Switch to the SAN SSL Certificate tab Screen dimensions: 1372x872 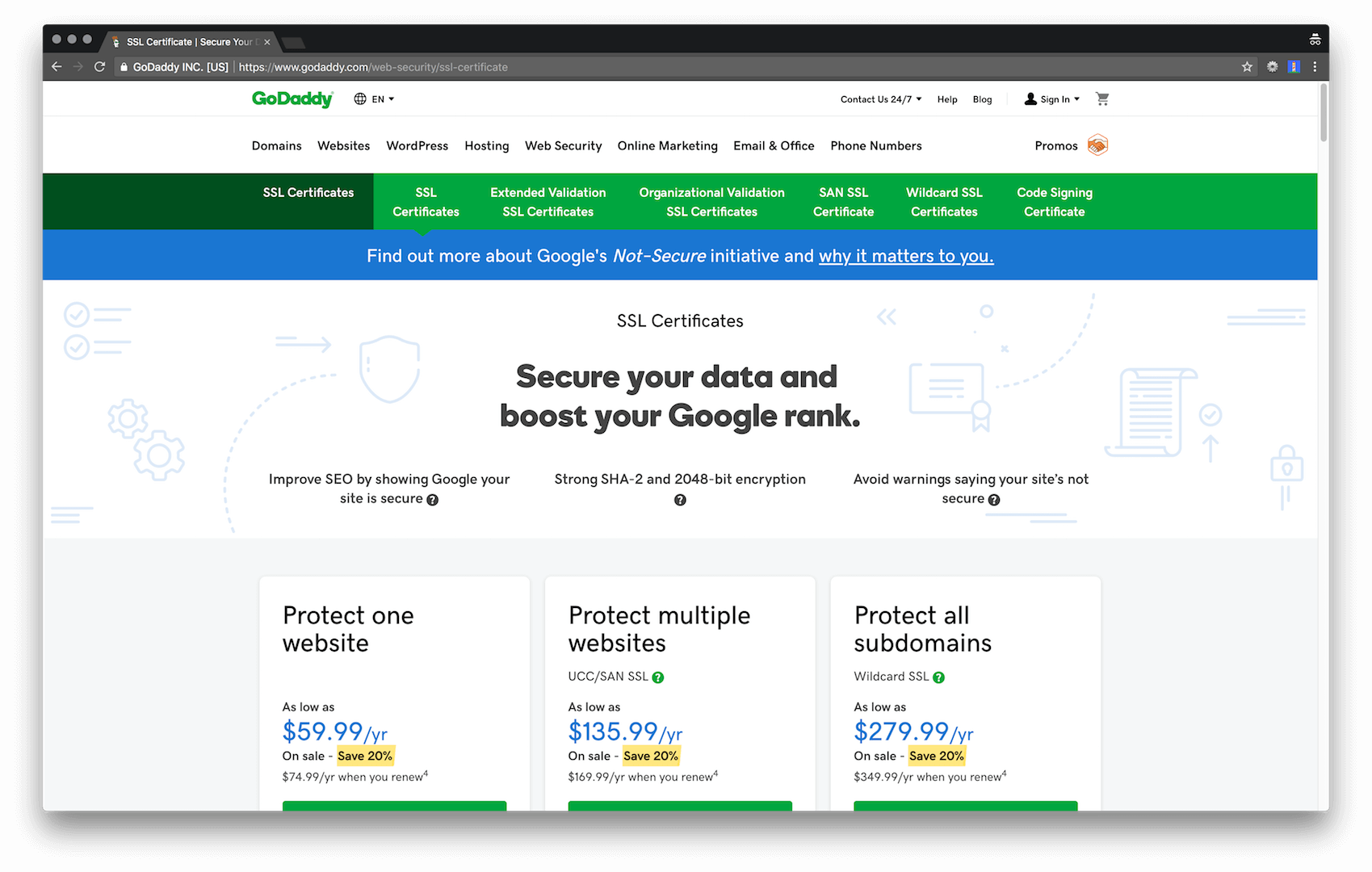pos(843,201)
